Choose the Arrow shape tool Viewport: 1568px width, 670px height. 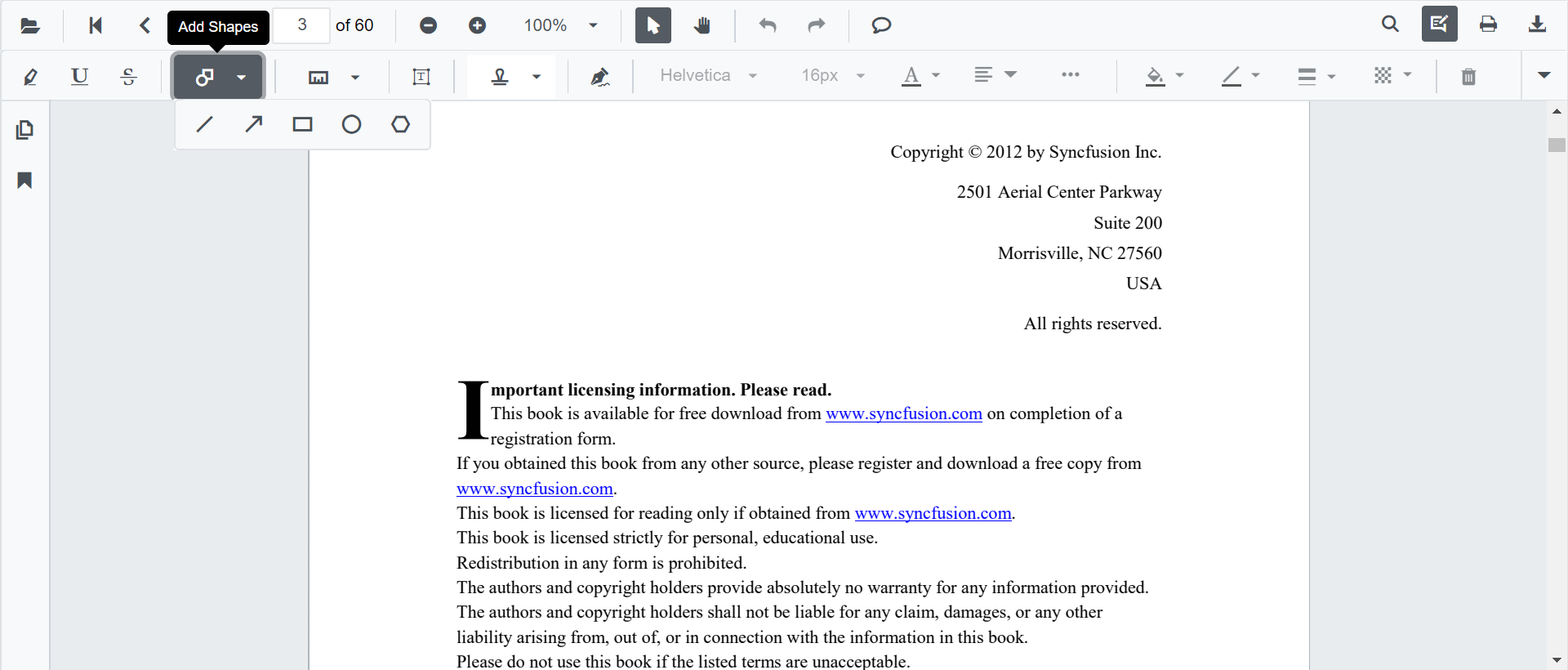tap(254, 124)
